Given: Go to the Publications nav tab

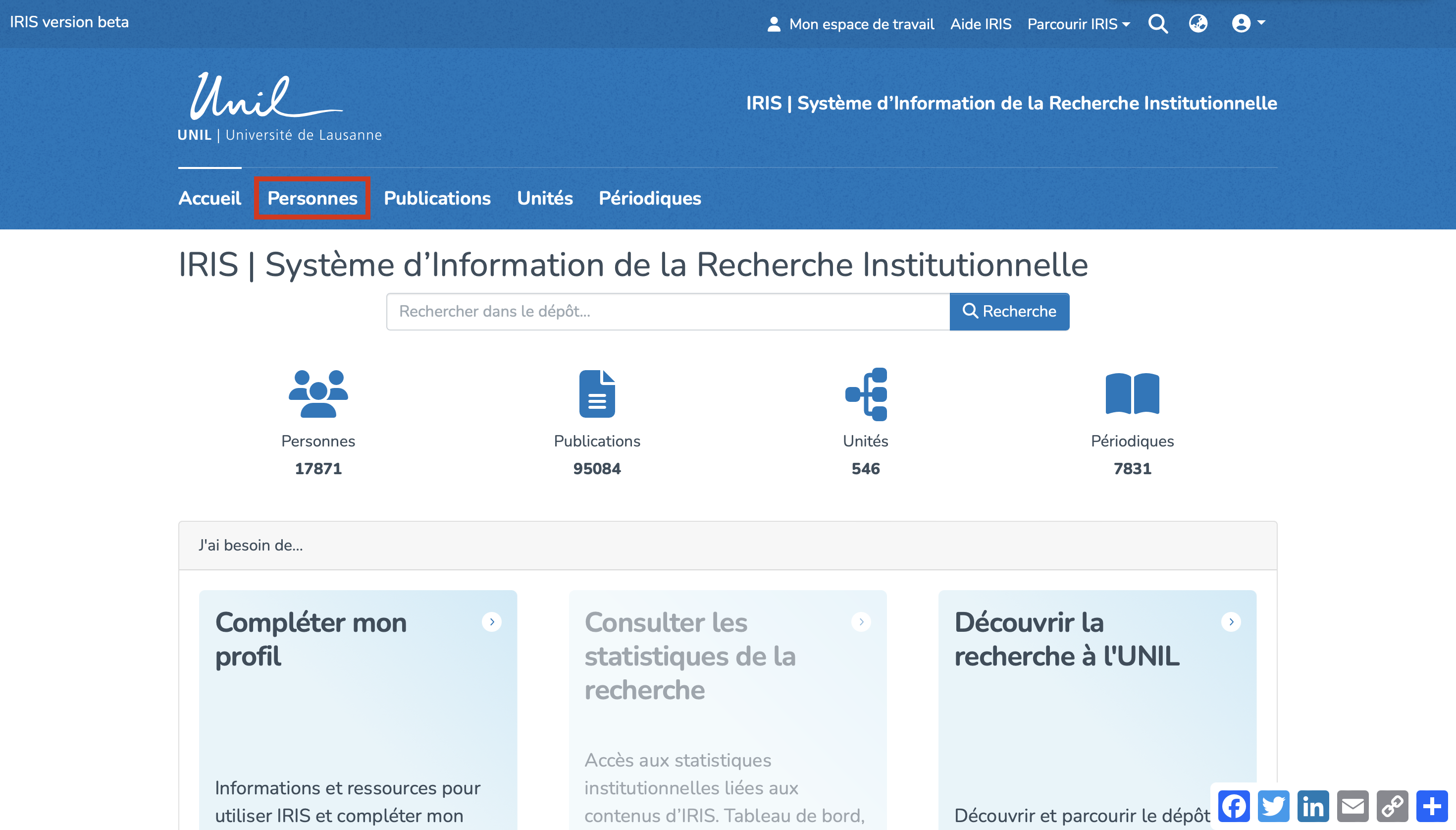Looking at the screenshot, I should tap(437, 198).
